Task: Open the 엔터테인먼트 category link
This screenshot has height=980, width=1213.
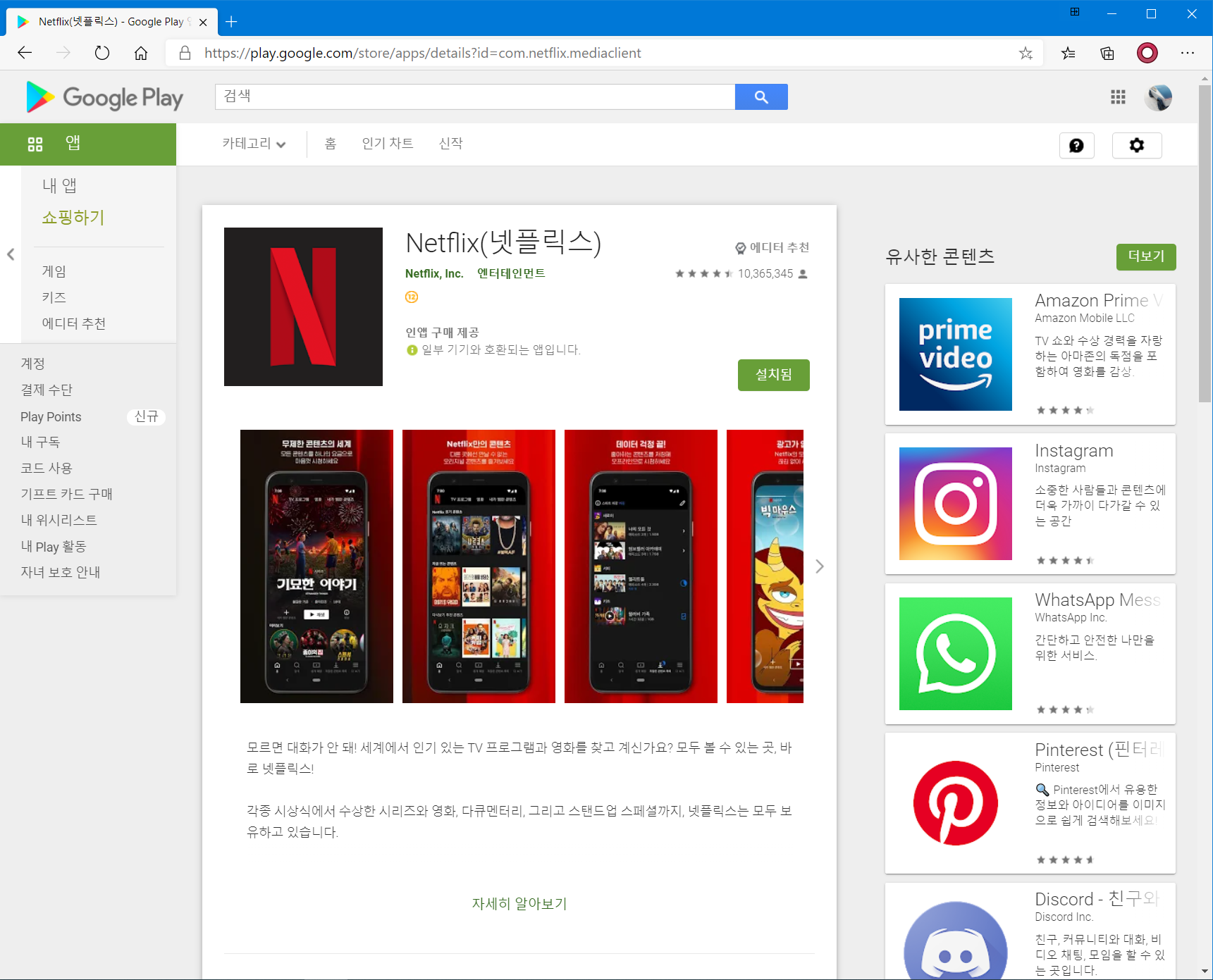Action: click(512, 273)
